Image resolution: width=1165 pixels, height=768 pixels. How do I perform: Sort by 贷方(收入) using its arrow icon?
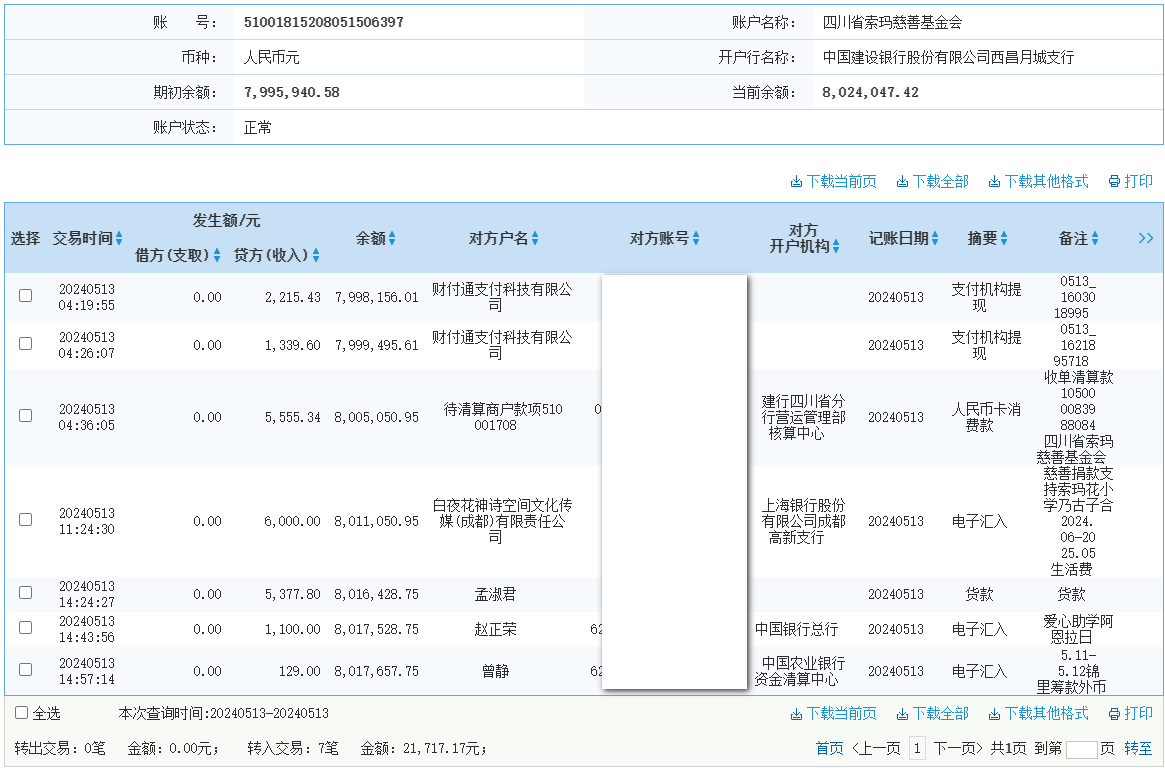coord(316,256)
